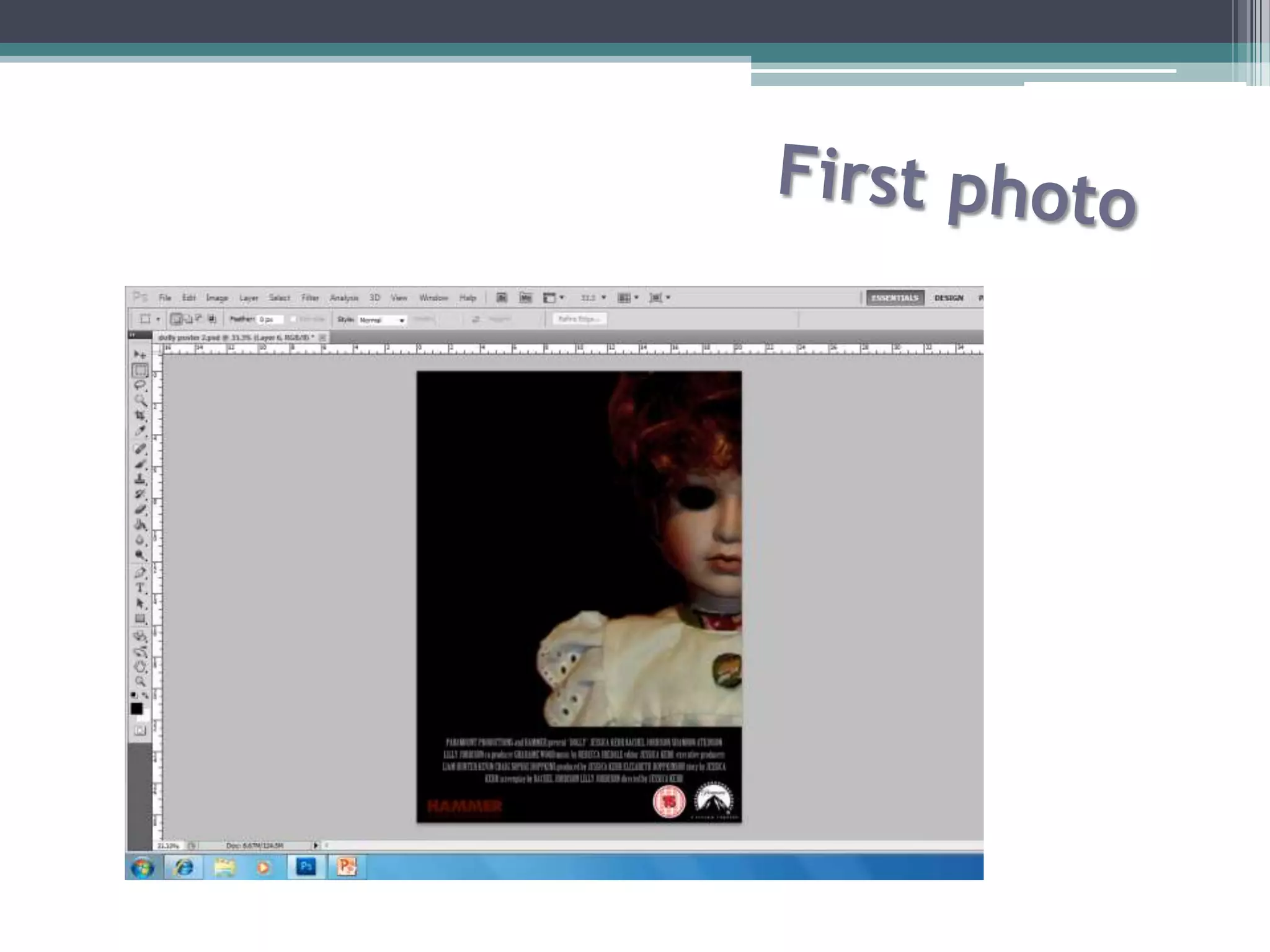
Task: Switch to the DESIGN workspace
Action: (948, 298)
